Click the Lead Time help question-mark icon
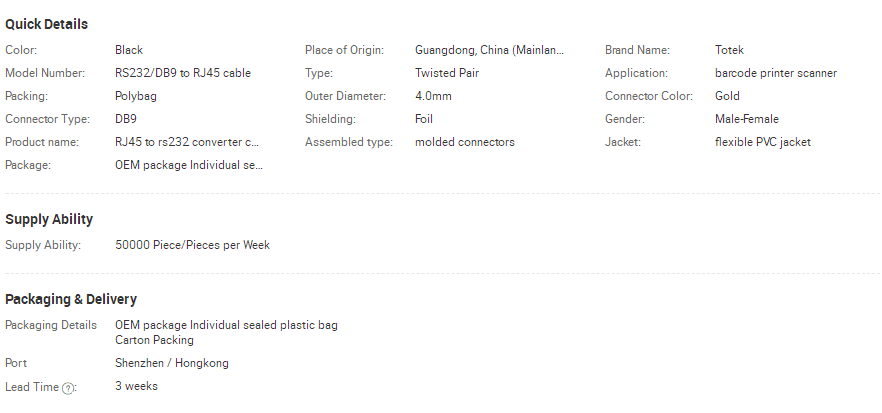The image size is (882, 413). (68, 388)
